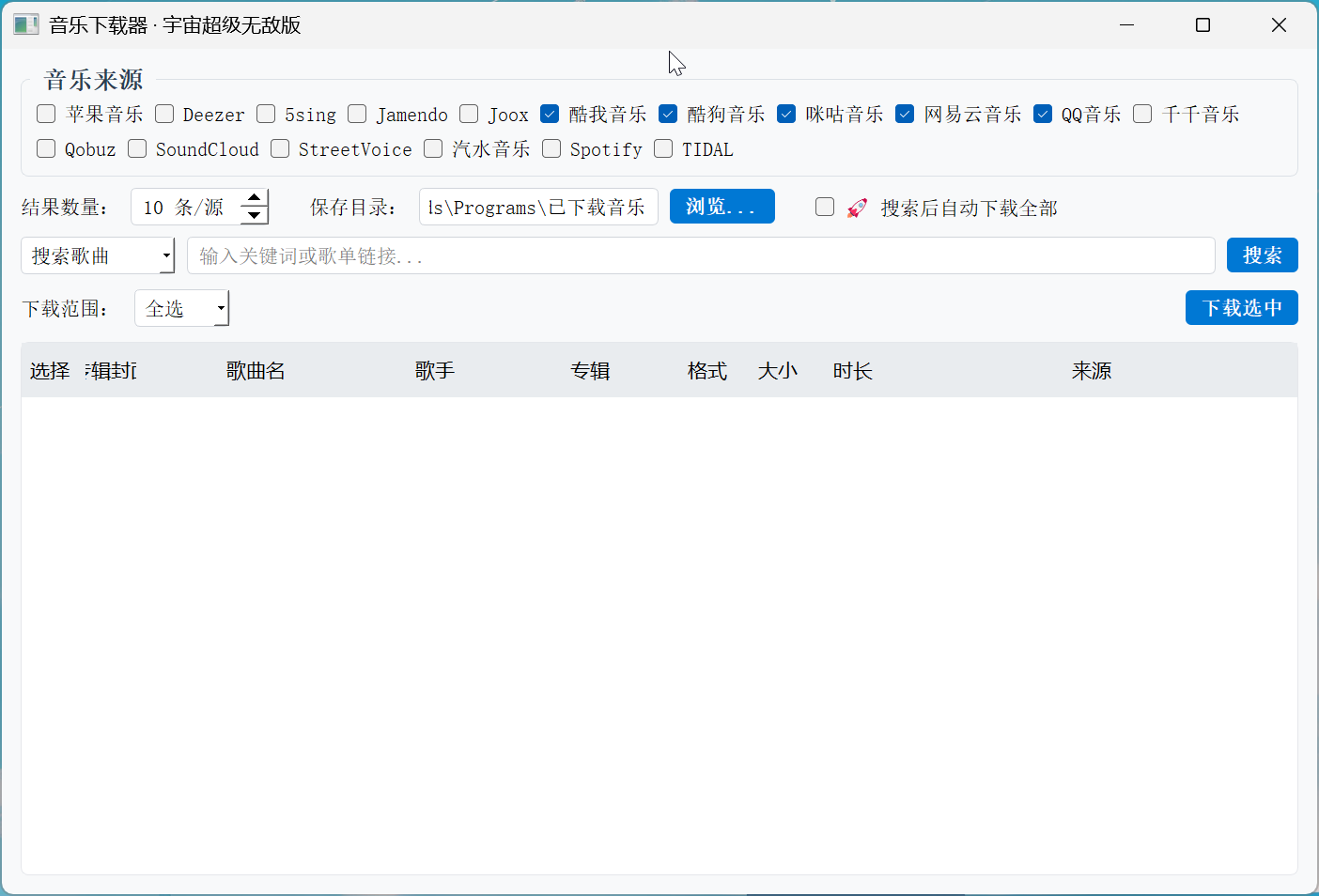Click the 来源 column header

pos(1092,371)
